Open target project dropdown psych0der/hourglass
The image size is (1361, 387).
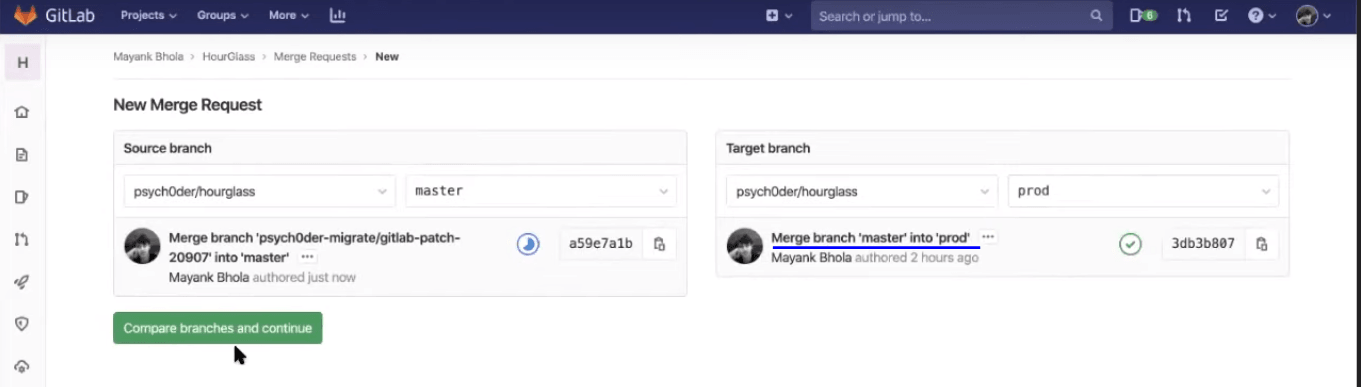point(862,191)
